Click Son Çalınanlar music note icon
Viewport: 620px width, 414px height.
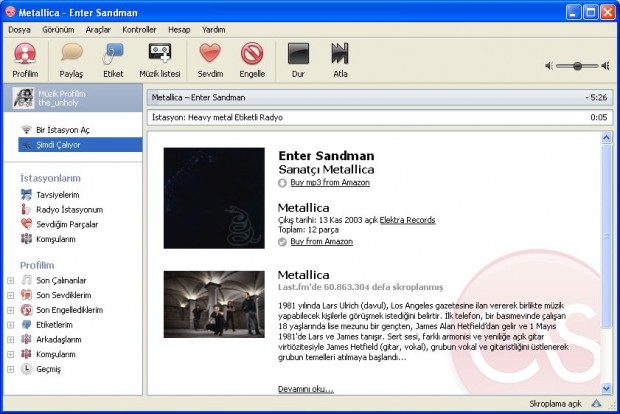tap(26, 280)
